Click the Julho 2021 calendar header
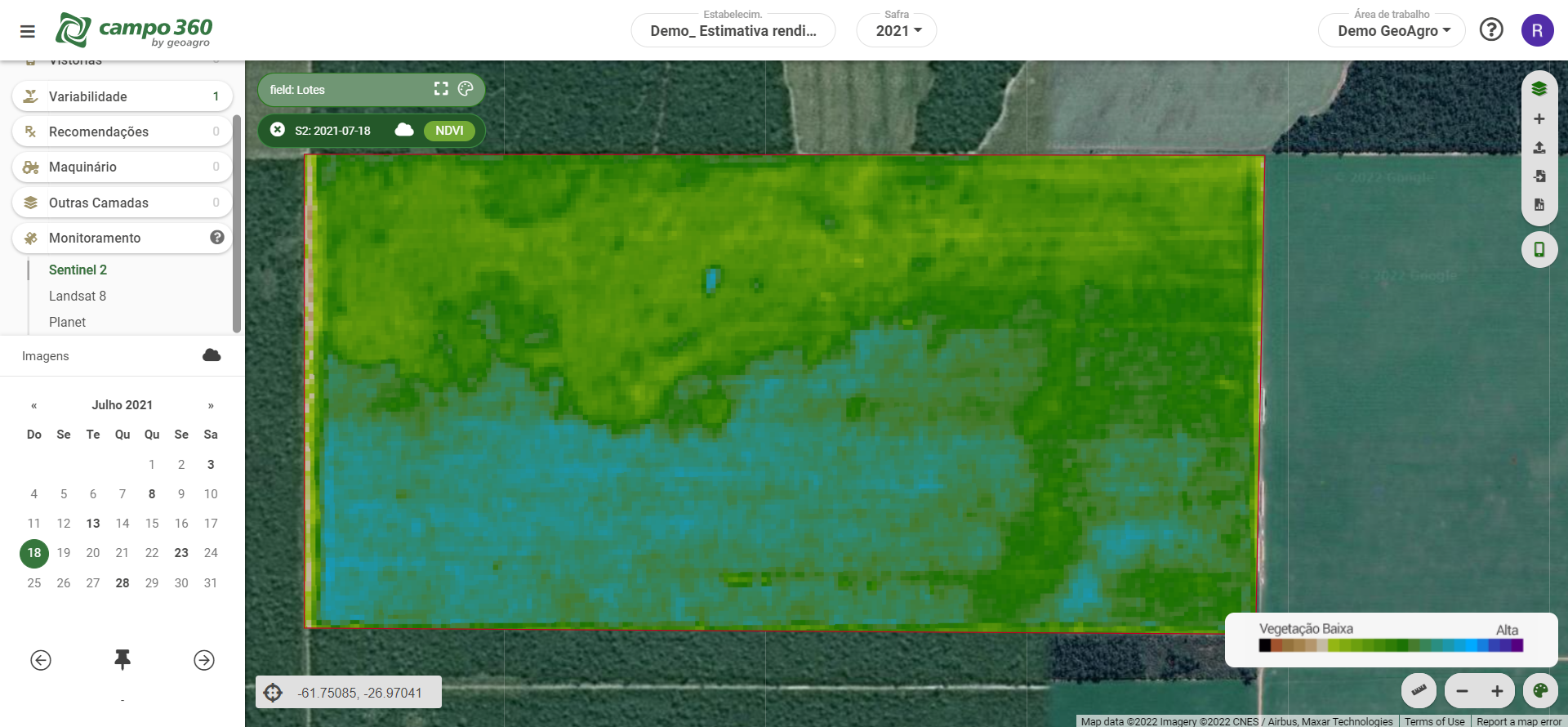 pyautogui.click(x=122, y=405)
